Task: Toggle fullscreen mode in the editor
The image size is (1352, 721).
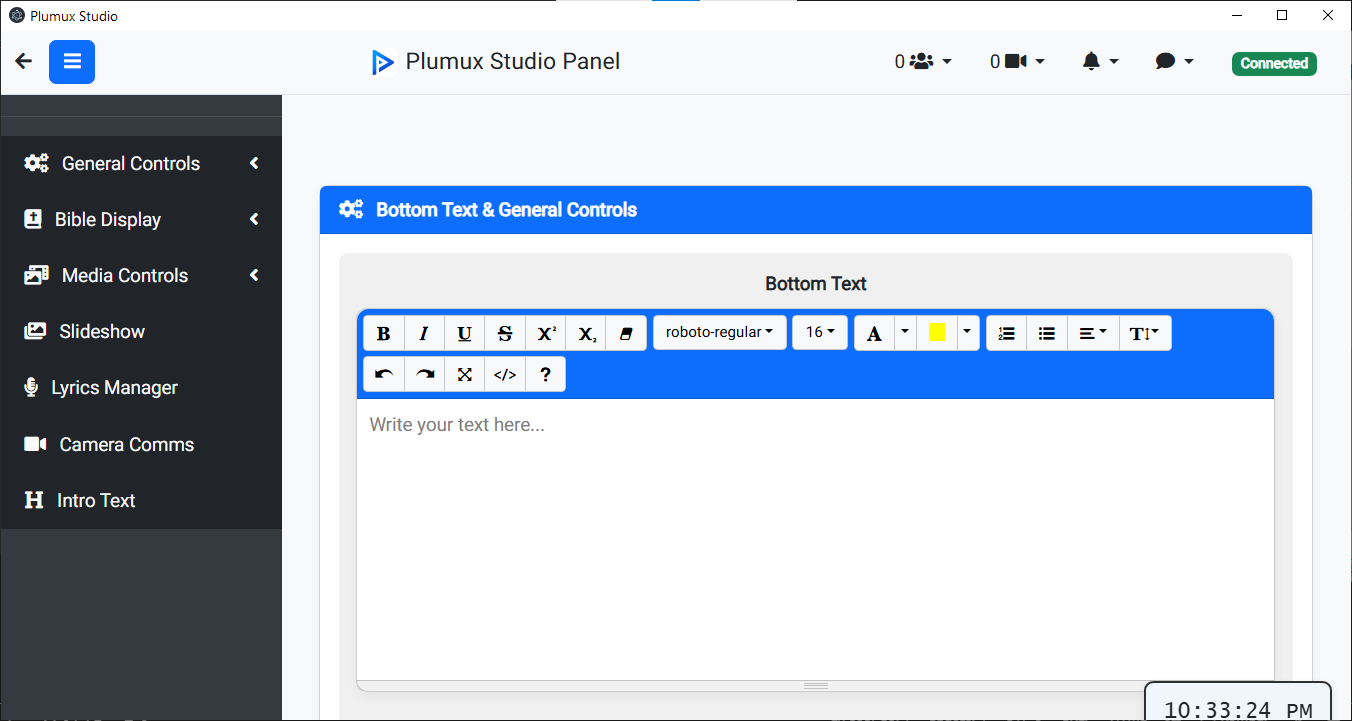Action: click(464, 373)
